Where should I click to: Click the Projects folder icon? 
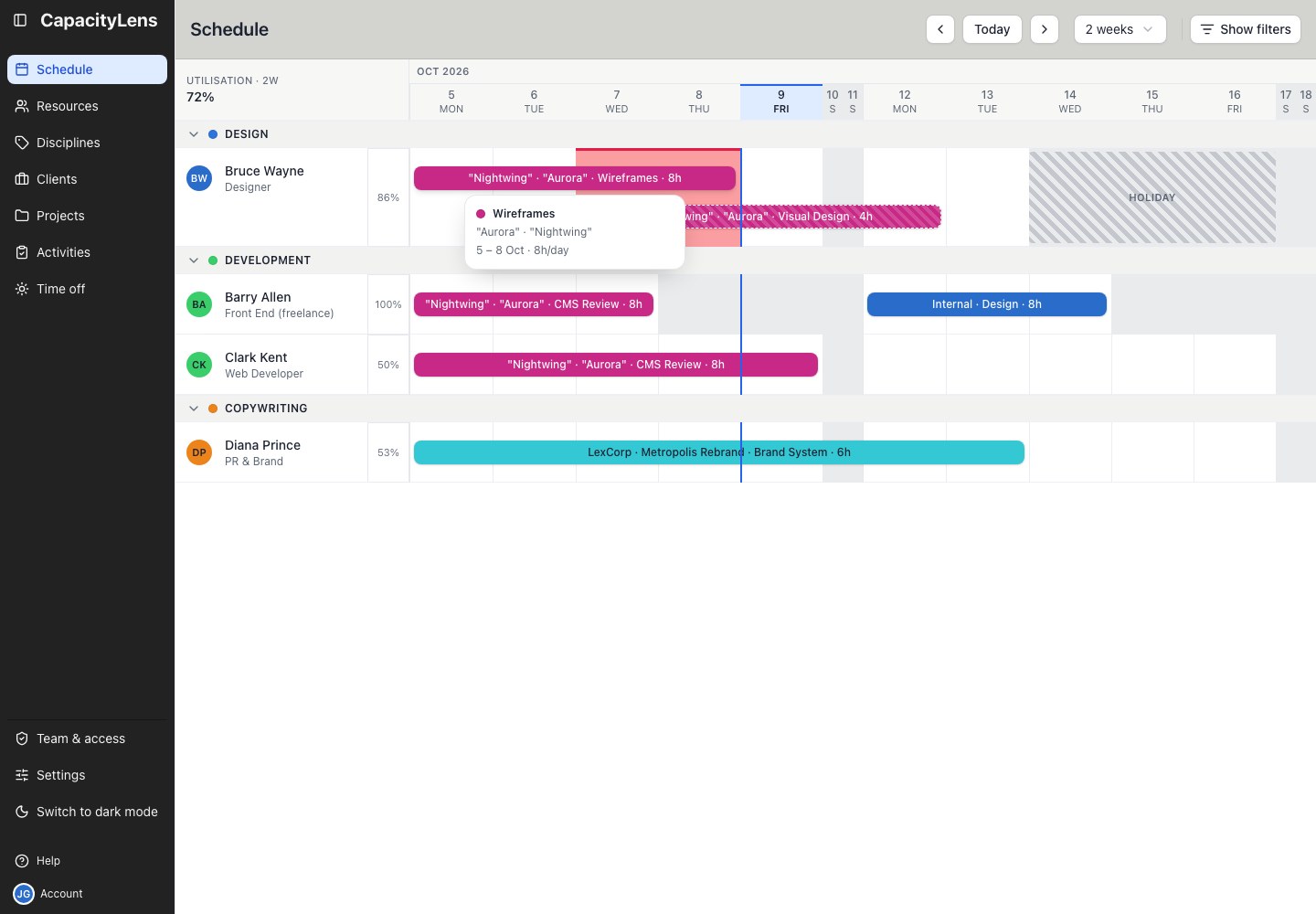point(22,216)
